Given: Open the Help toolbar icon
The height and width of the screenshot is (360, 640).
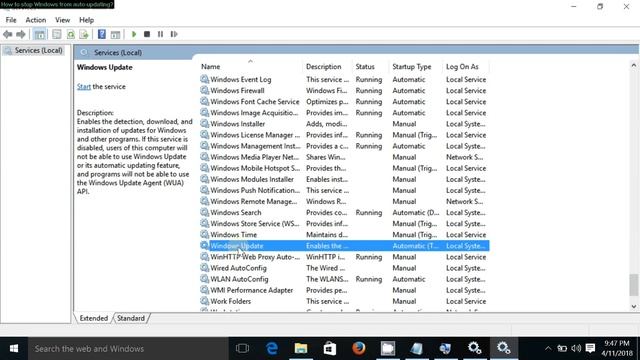Looking at the screenshot, I should [x=102, y=34].
